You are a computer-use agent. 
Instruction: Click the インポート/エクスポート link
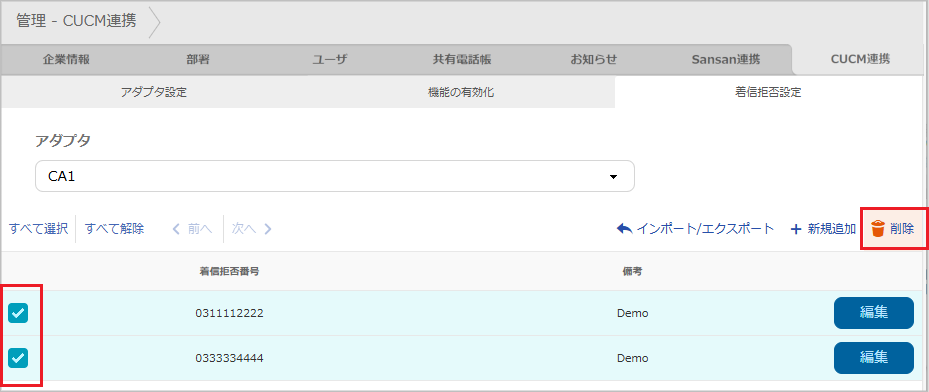click(x=705, y=229)
